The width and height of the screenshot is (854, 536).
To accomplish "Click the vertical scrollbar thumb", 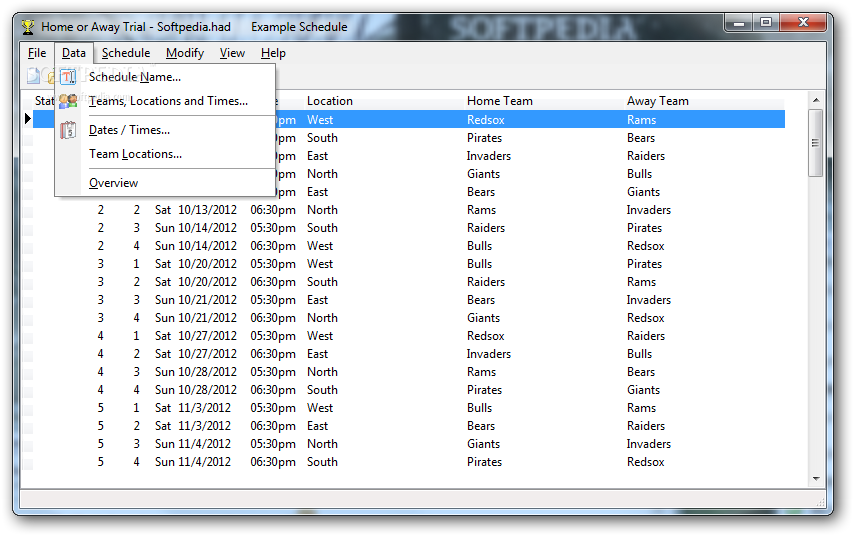I will tap(816, 143).
